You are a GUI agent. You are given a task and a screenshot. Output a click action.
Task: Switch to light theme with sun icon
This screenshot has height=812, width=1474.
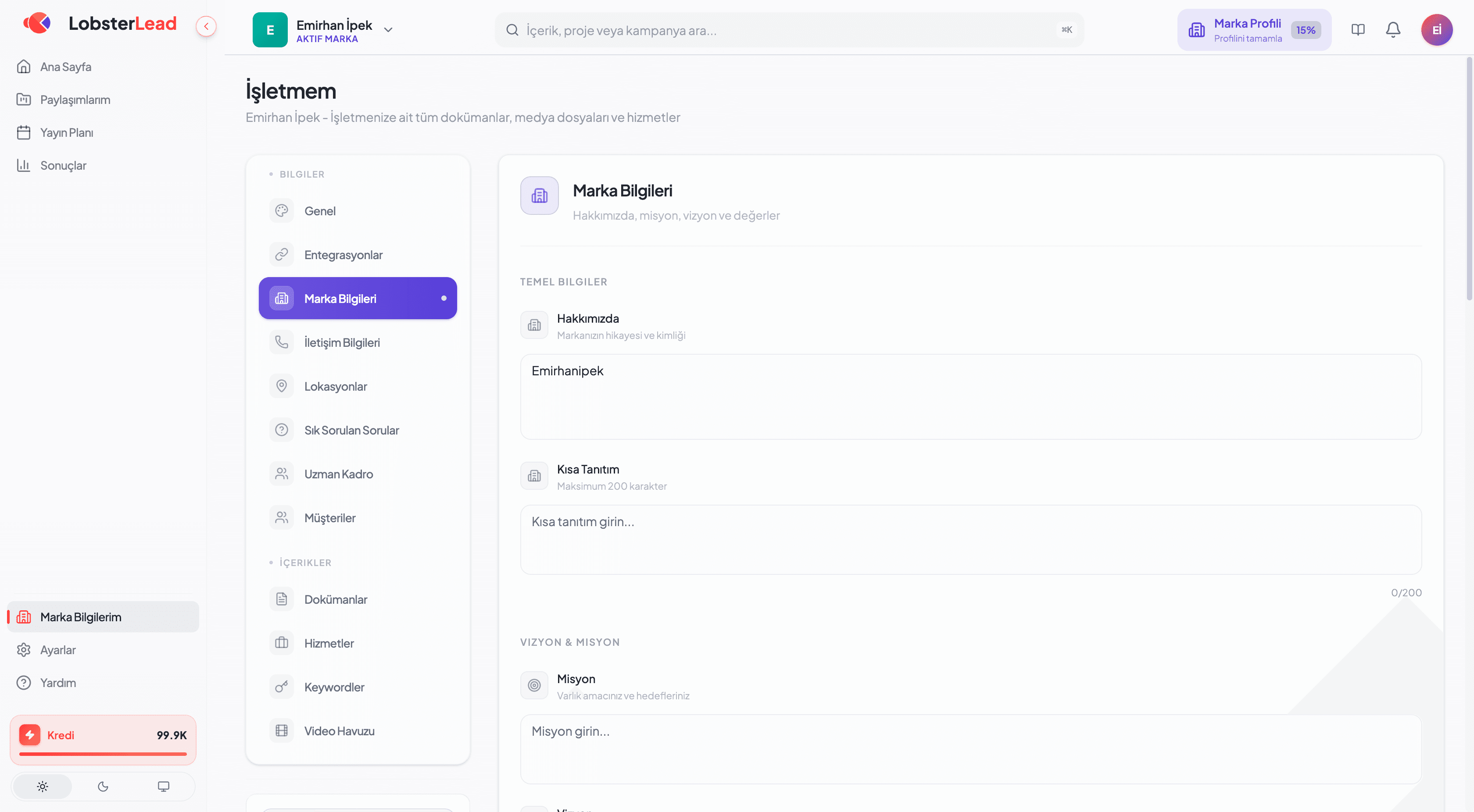43,786
